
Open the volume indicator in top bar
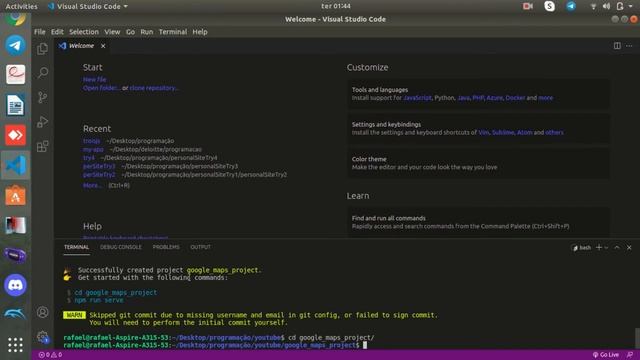point(606,6)
